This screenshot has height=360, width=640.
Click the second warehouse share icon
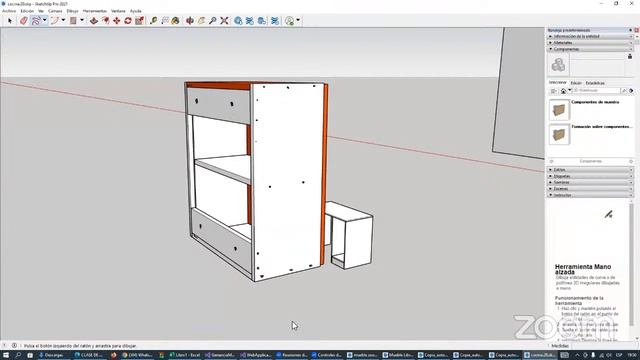point(250,20)
